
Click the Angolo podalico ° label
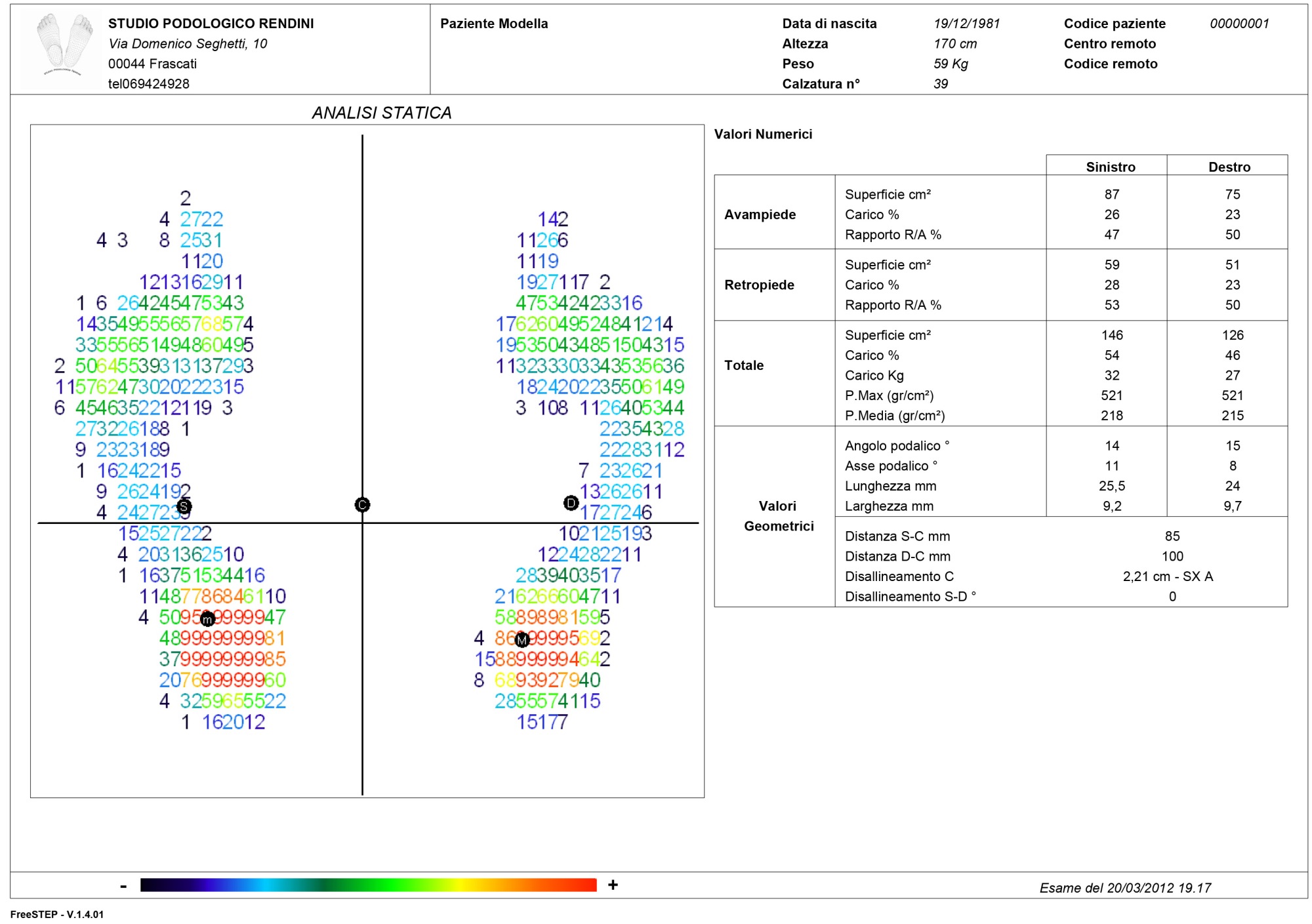click(x=897, y=446)
